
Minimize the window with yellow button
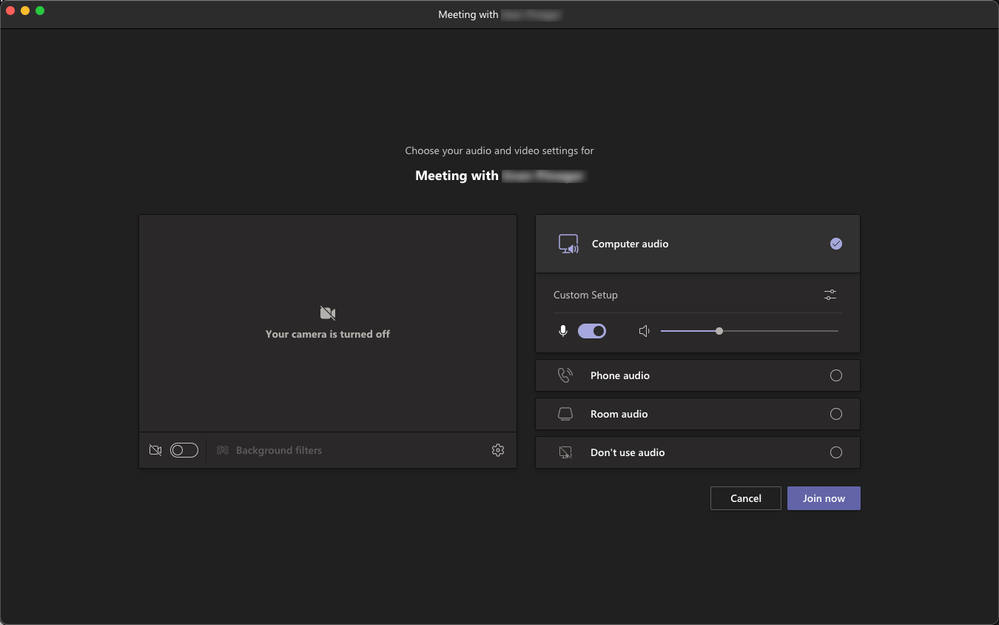pos(25,11)
